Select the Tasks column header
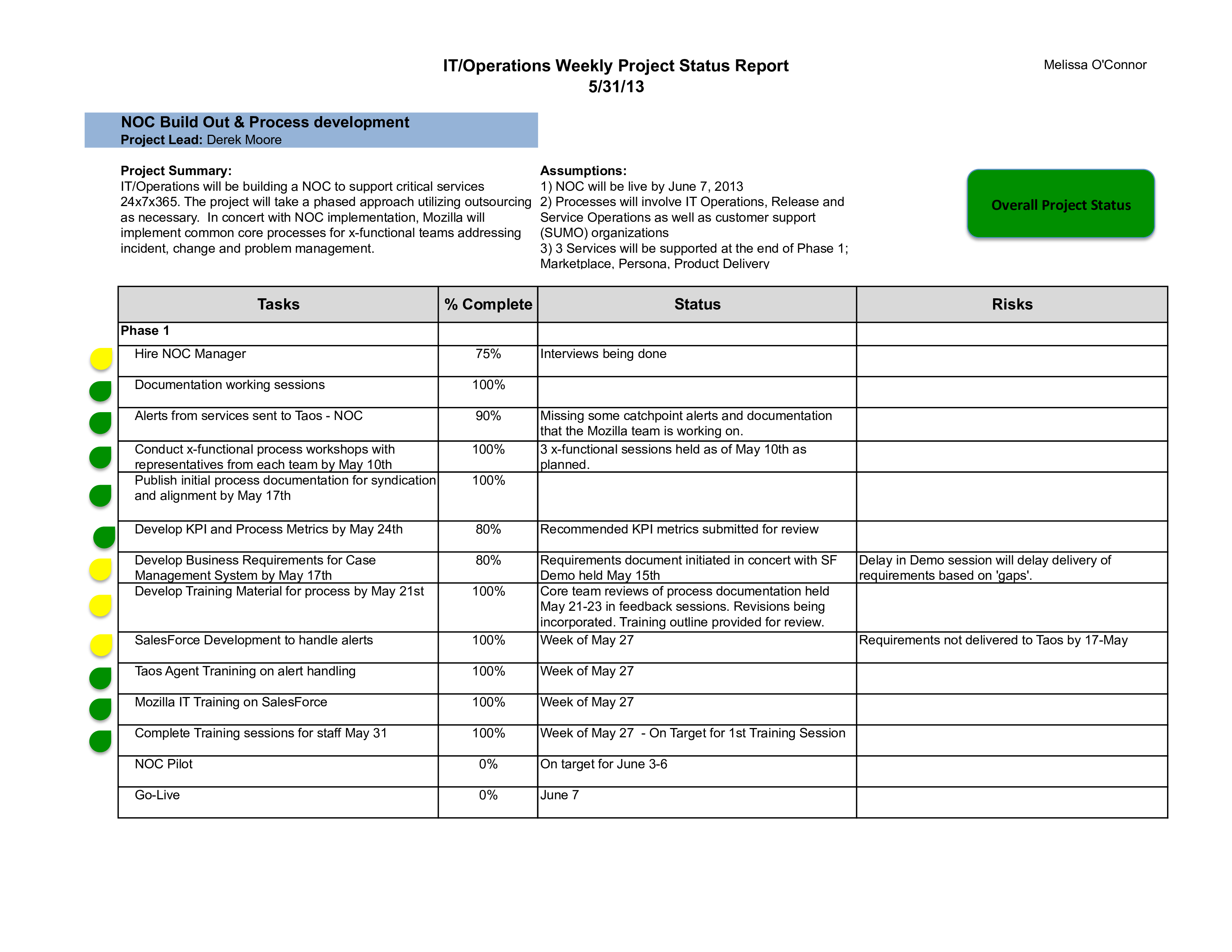The height and width of the screenshot is (952, 1232). click(278, 304)
